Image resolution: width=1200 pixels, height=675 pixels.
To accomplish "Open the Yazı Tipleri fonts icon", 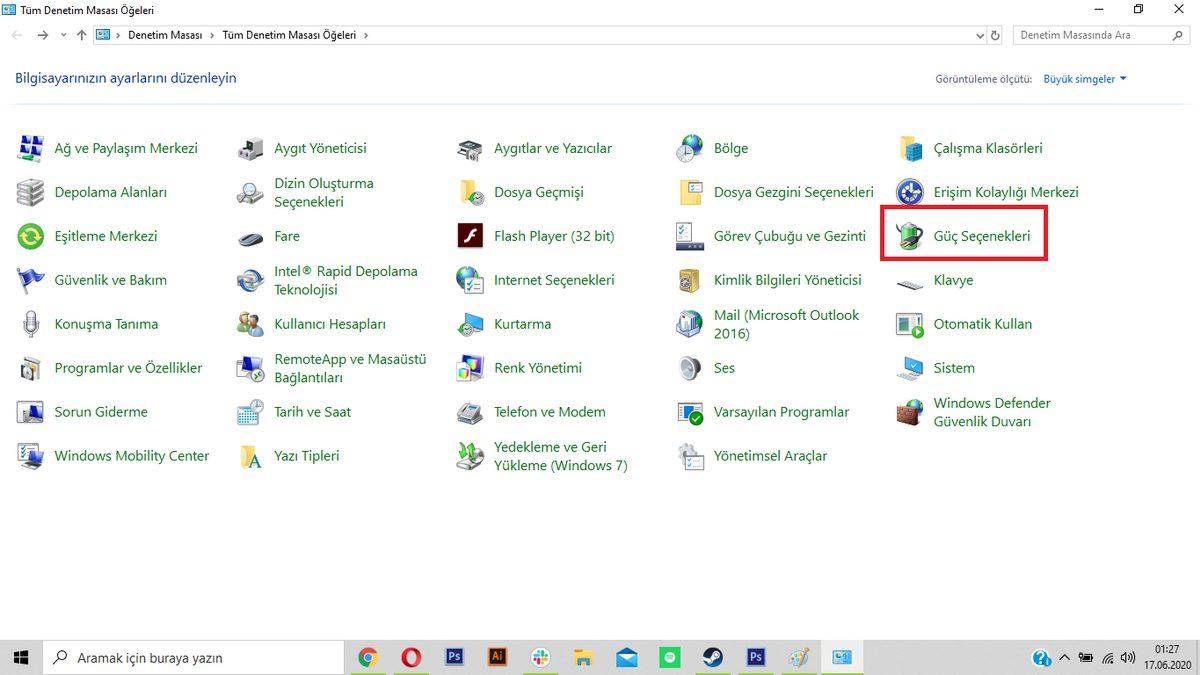I will coord(250,456).
